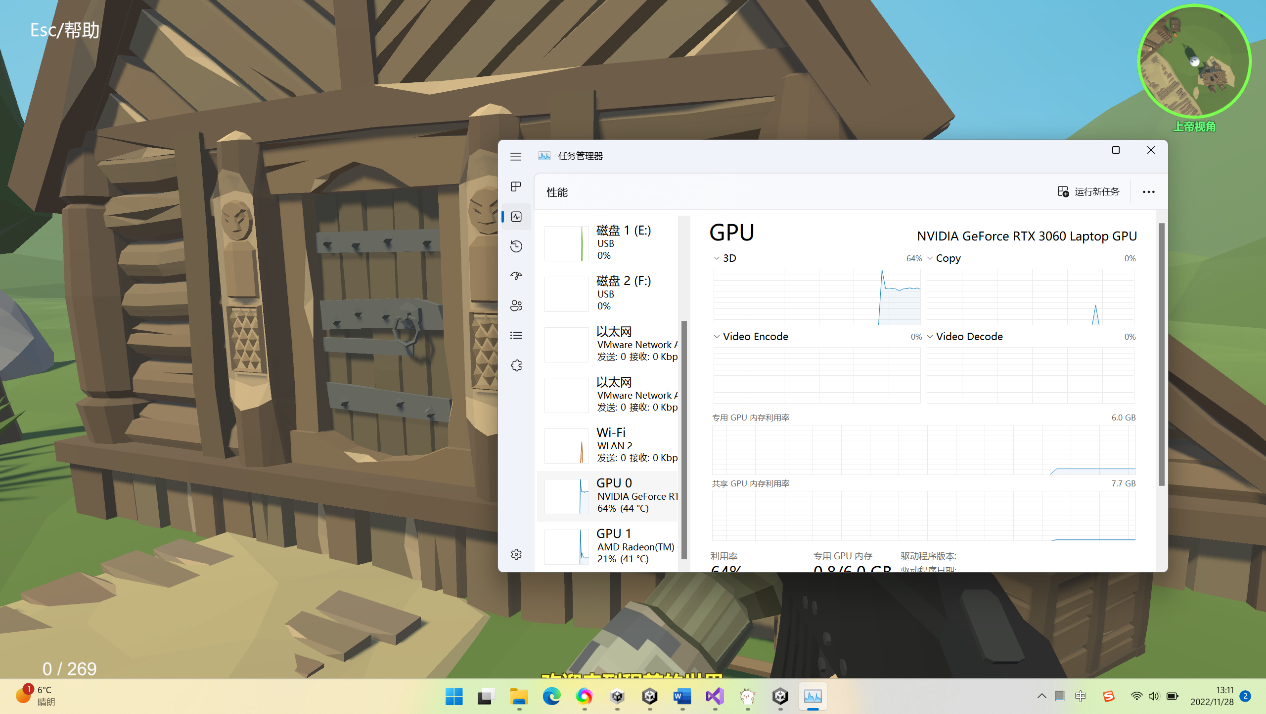
Task: Open Task View on the taskbar
Action: (486, 696)
